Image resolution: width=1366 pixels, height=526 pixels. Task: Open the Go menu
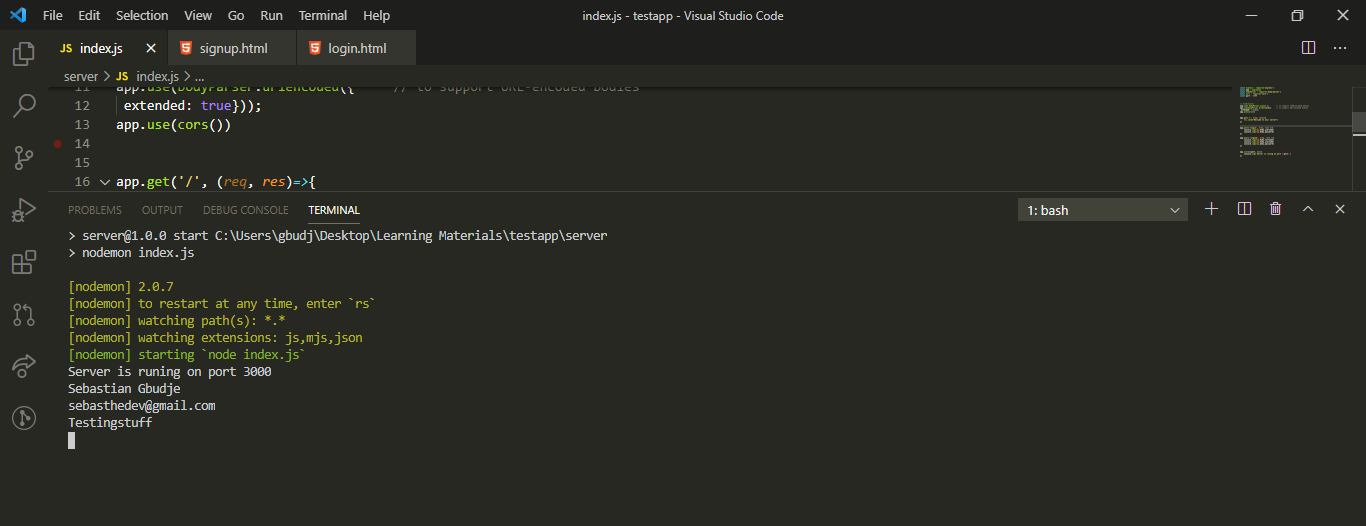(x=236, y=15)
